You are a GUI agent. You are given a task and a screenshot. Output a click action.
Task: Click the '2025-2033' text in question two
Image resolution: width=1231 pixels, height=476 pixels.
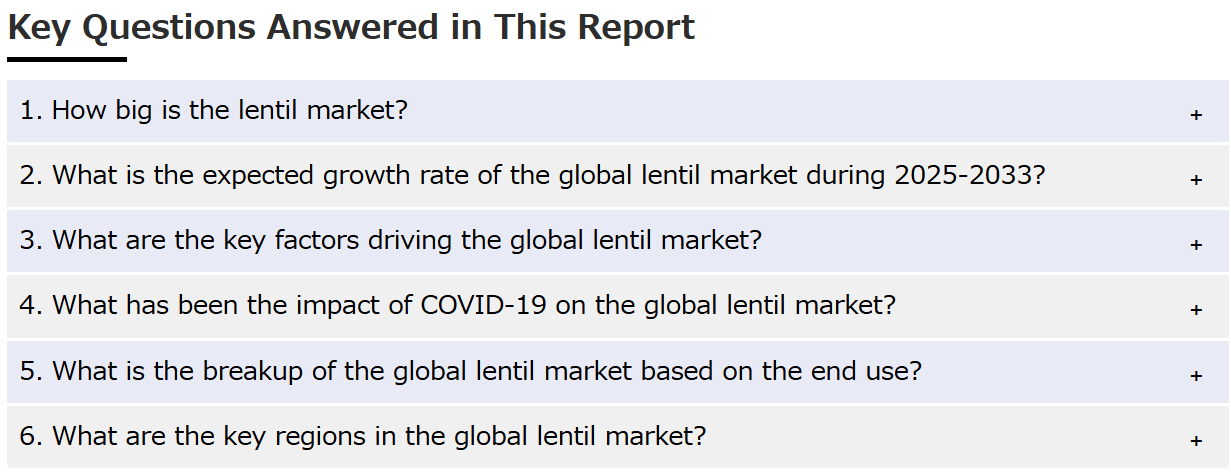point(970,175)
